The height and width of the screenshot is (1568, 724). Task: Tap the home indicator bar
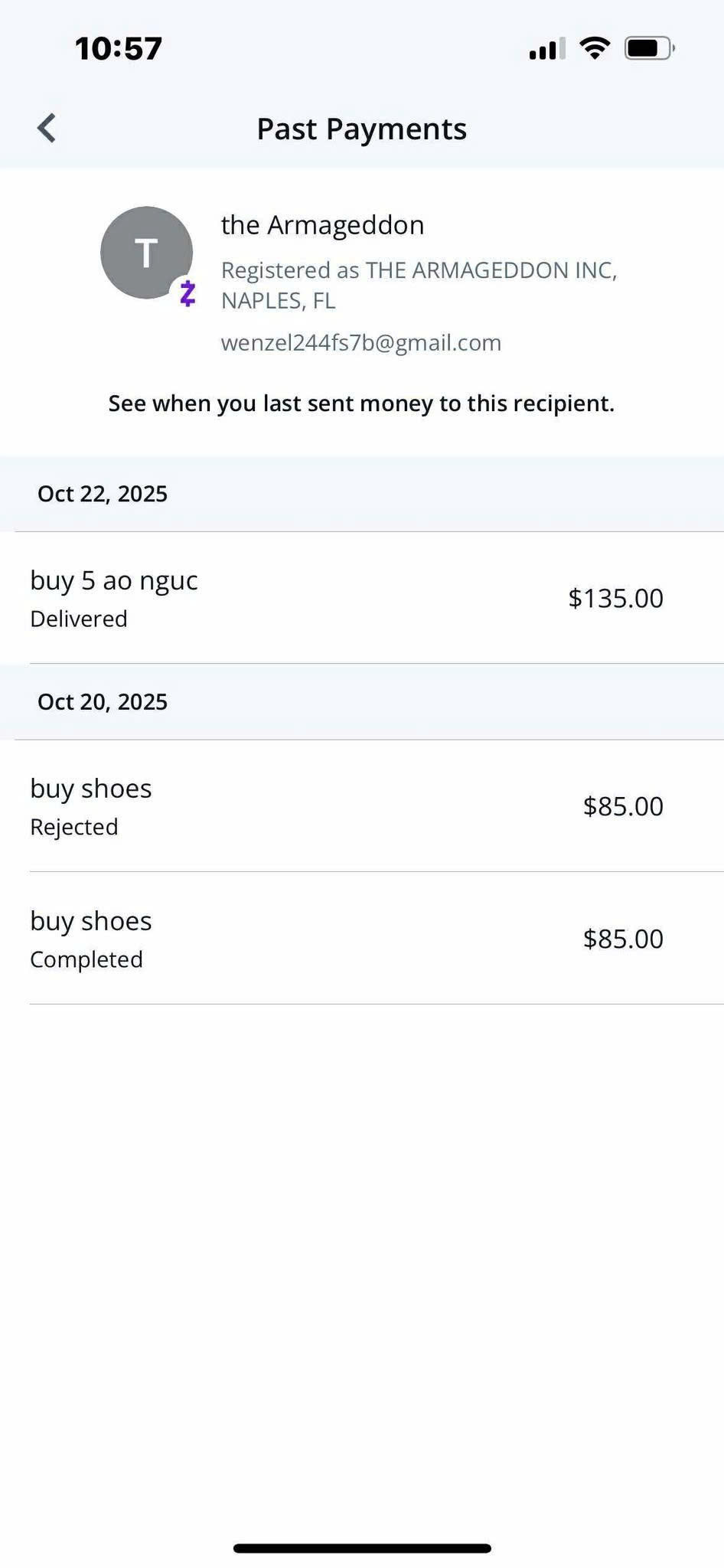click(362, 1548)
